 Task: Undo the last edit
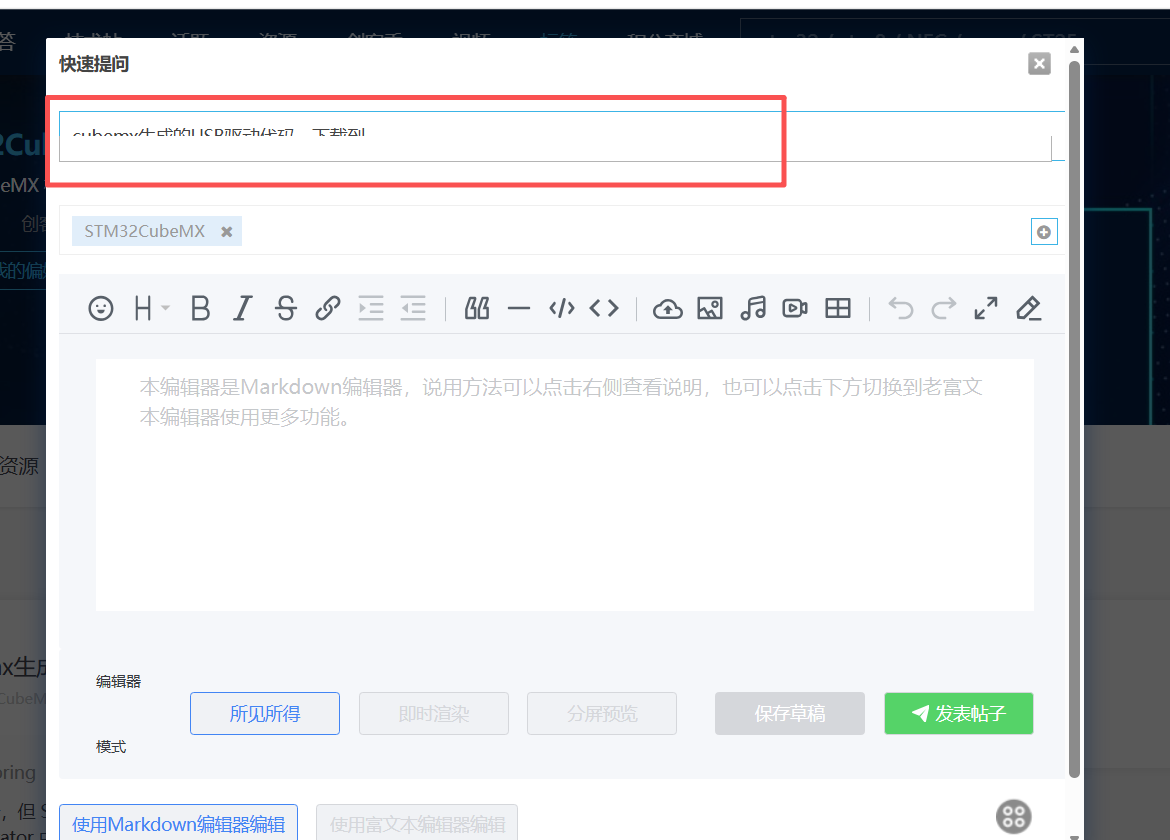pyautogui.click(x=901, y=308)
